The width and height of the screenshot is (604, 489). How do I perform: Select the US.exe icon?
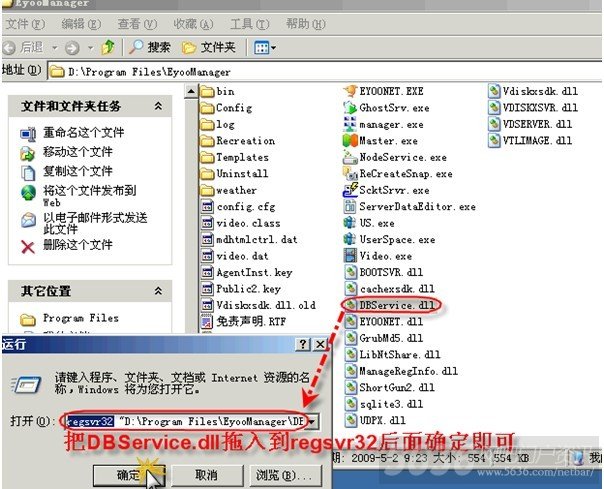(350, 223)
